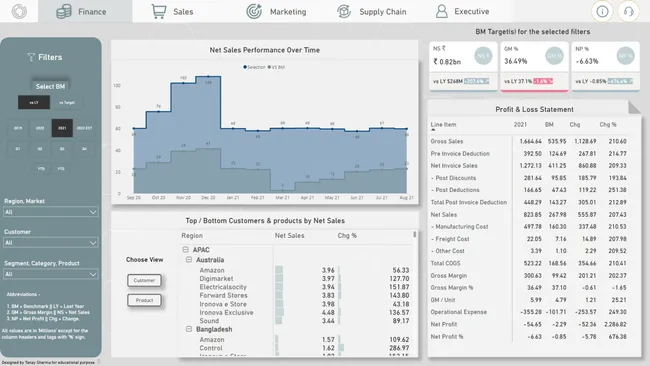Select the Operational Expense line item
This screenshot has width=650, height=366.
(x=529, y=312)
